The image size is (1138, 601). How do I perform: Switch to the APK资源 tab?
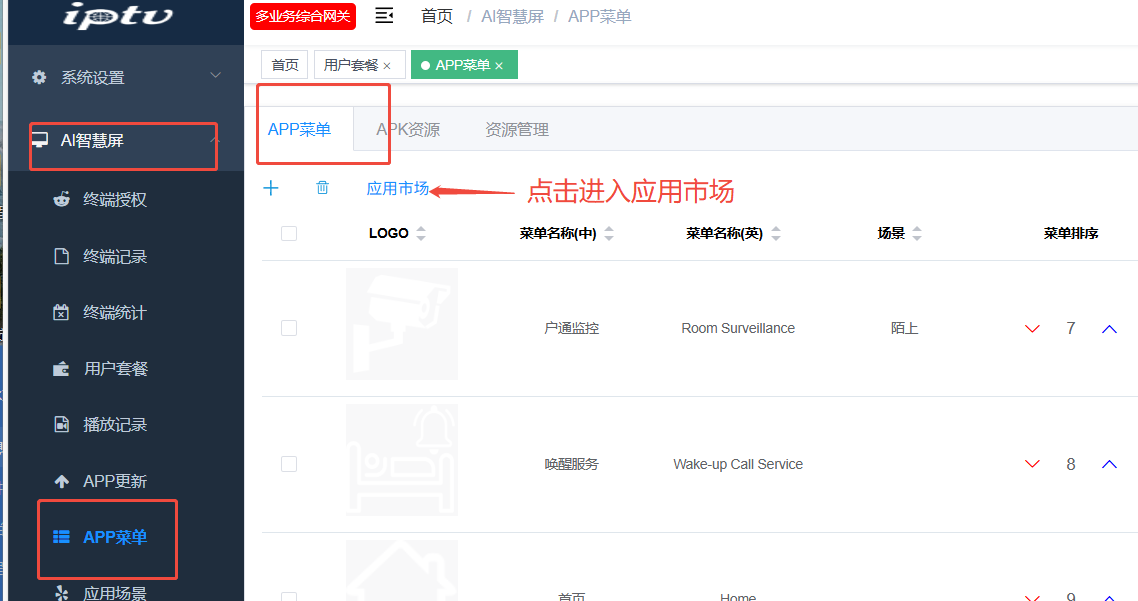click(x=408, y=130)
